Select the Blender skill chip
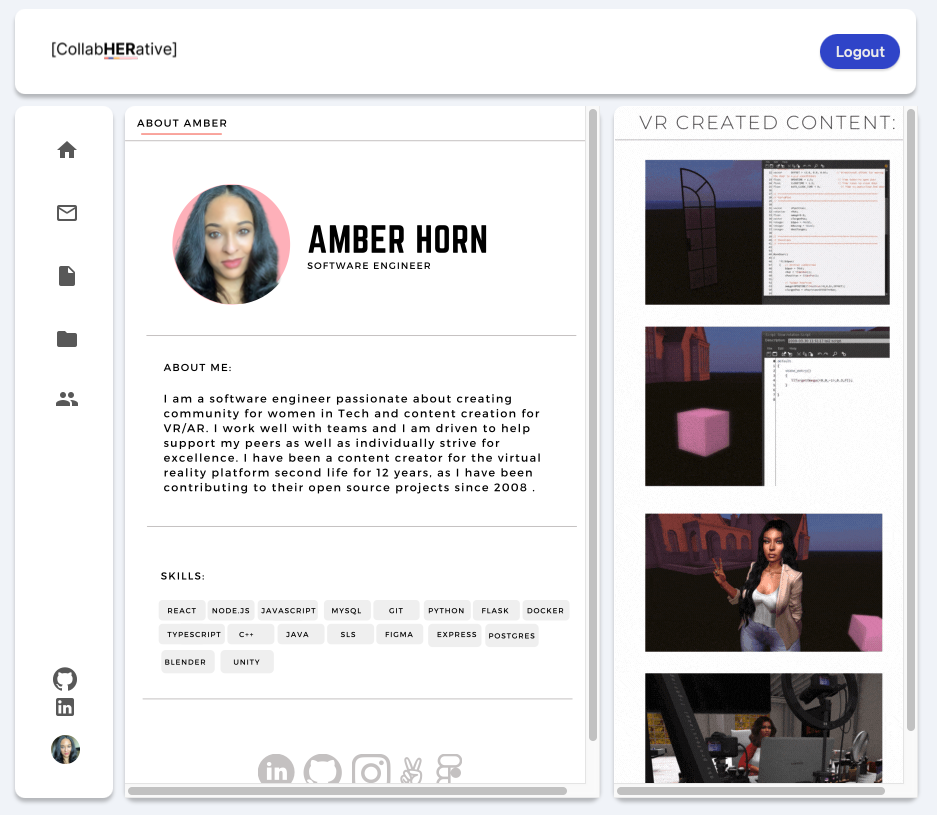The width and height of the screenshot is (937, 815). coord(186,662)
